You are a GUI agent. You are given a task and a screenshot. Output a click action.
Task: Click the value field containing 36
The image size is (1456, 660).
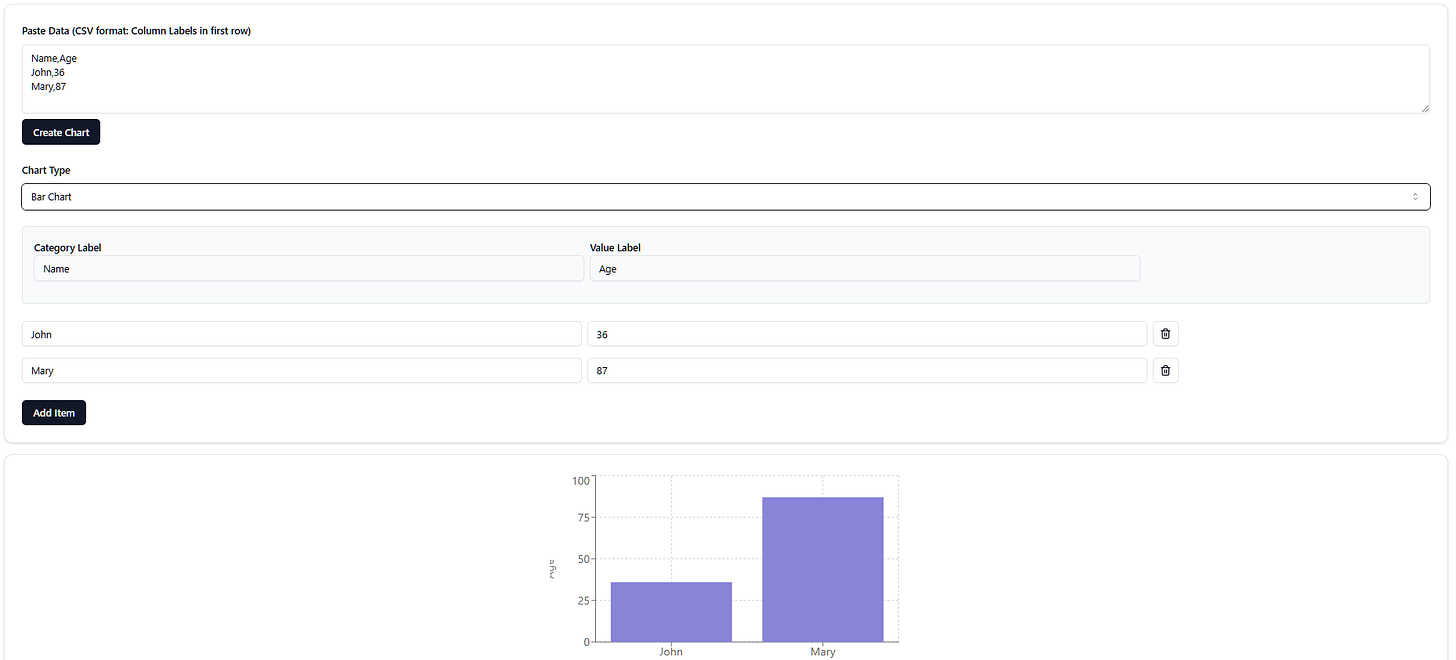(x=867, y=334)
